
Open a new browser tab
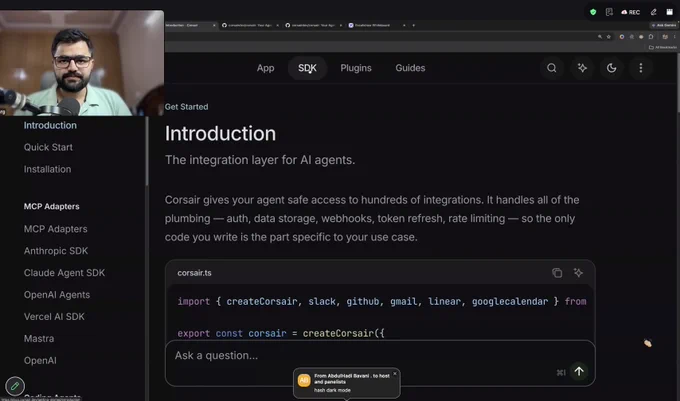click(413, 25)
